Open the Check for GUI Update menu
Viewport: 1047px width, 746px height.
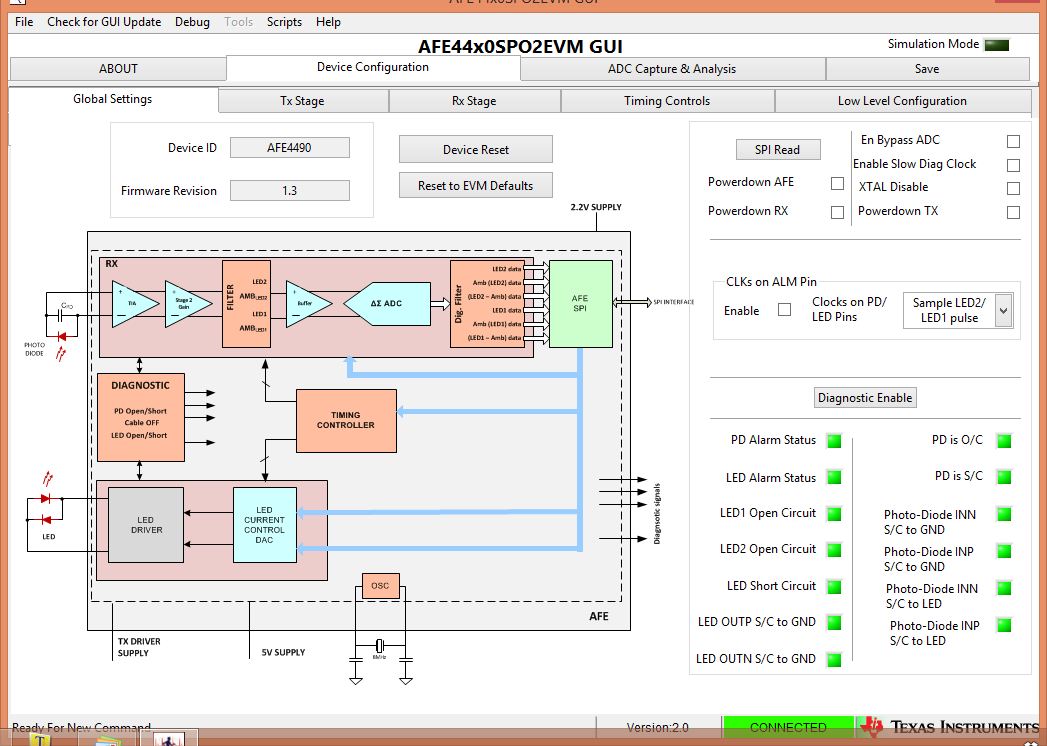click(x=104, y=22)
